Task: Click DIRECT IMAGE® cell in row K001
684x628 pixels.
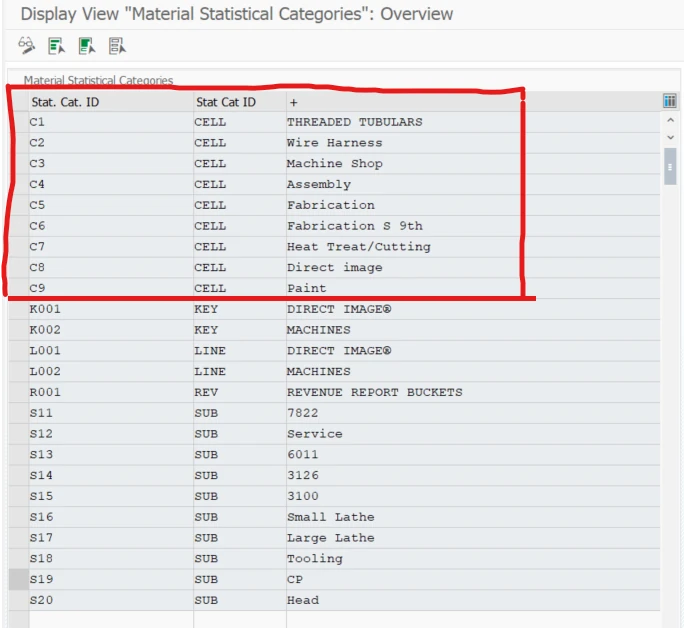Action: coord(473,309)
